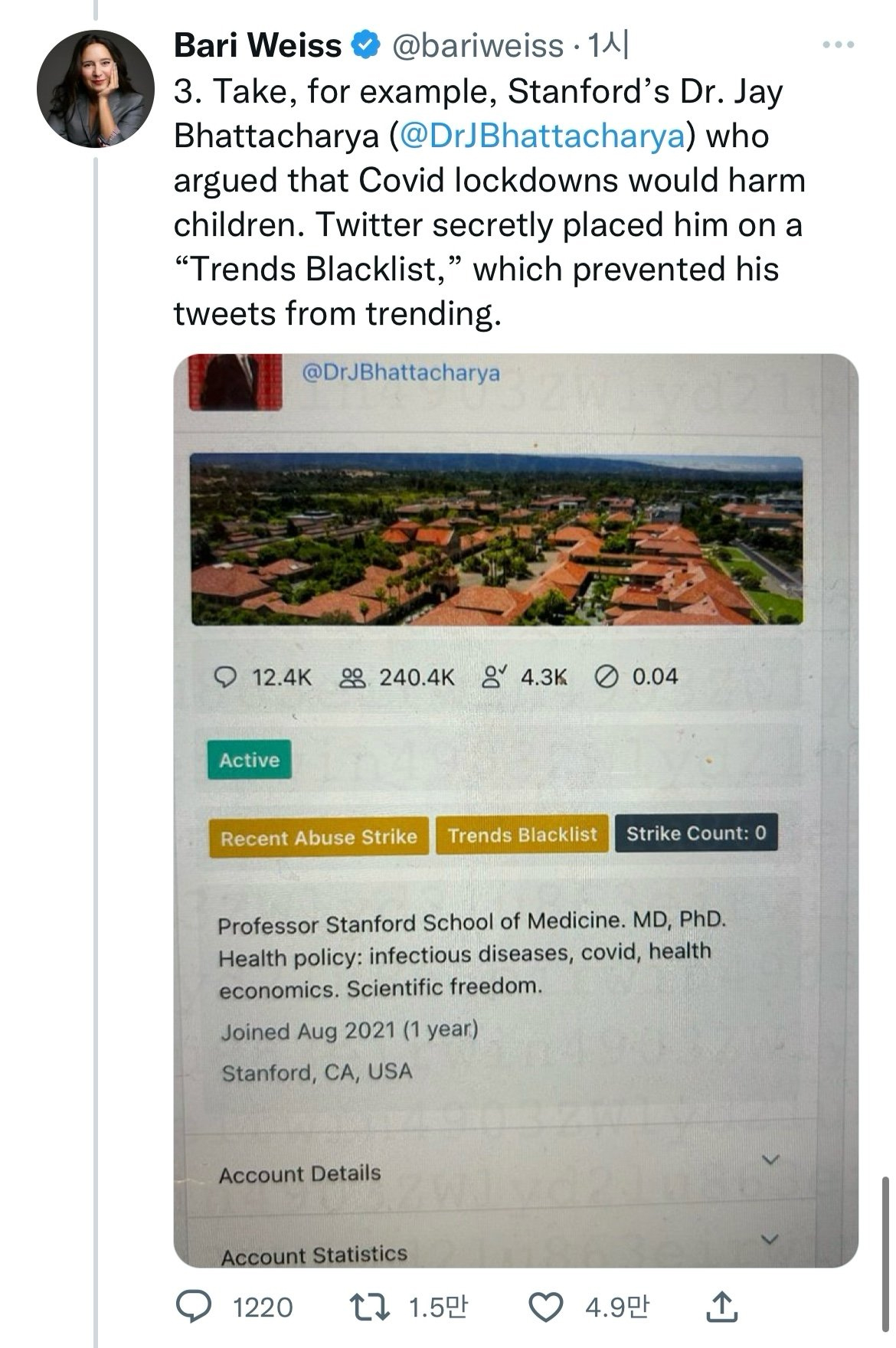The width and height of the screenshot is (896, 1348).
Task: Click the 12.4K tweets count icon
Action: coord(224,677)
